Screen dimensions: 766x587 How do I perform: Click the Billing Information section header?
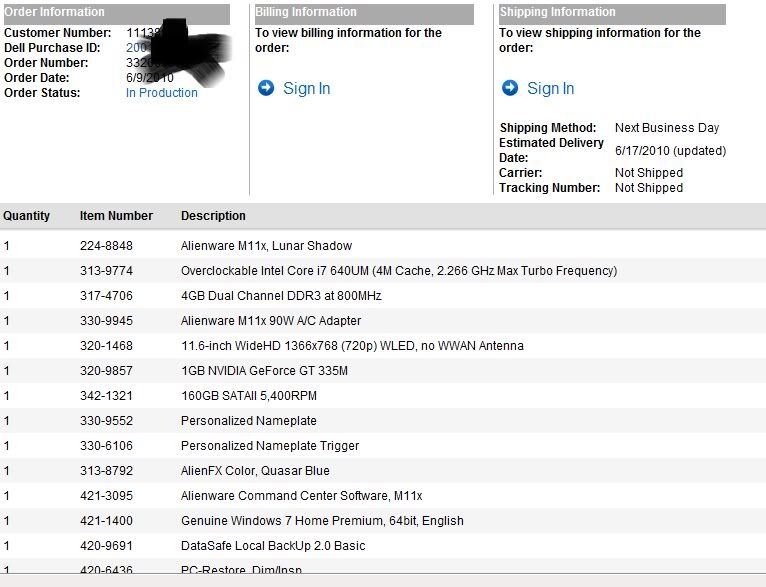coord(306,12)
